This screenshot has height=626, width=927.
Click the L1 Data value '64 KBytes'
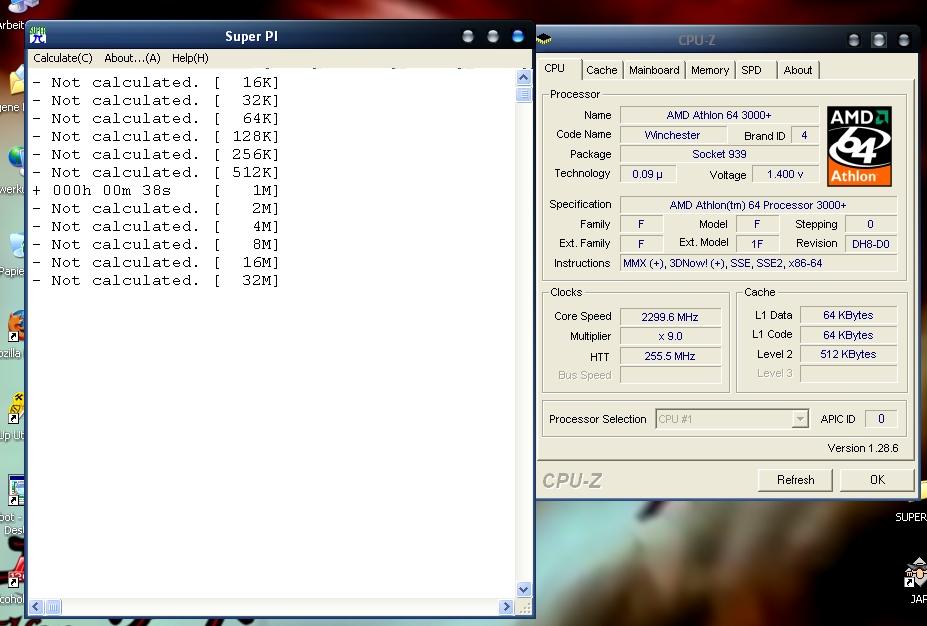(x=848, y=315)
